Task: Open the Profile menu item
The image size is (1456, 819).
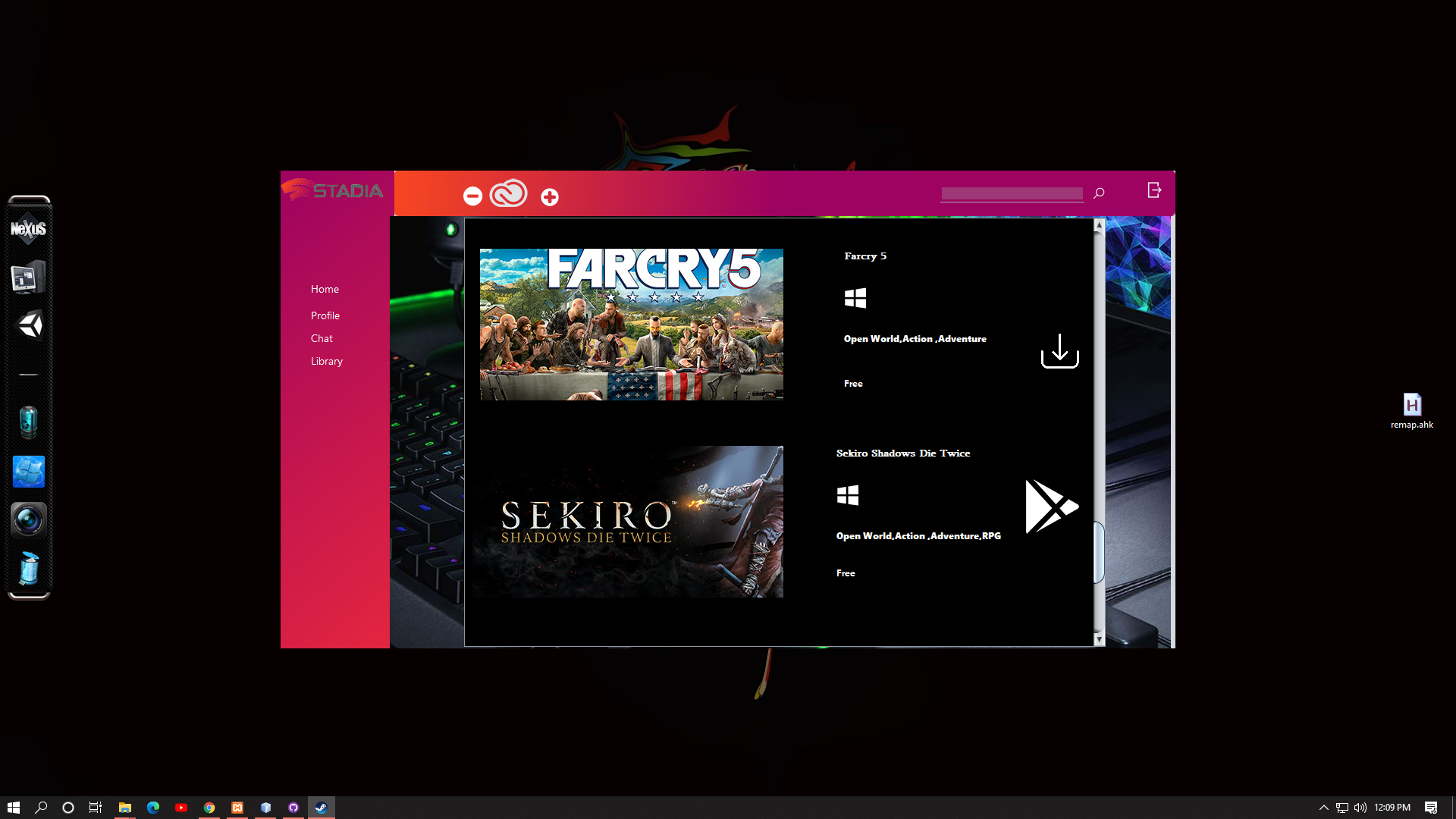Action: pyautogui.click(x=325, y=315)
